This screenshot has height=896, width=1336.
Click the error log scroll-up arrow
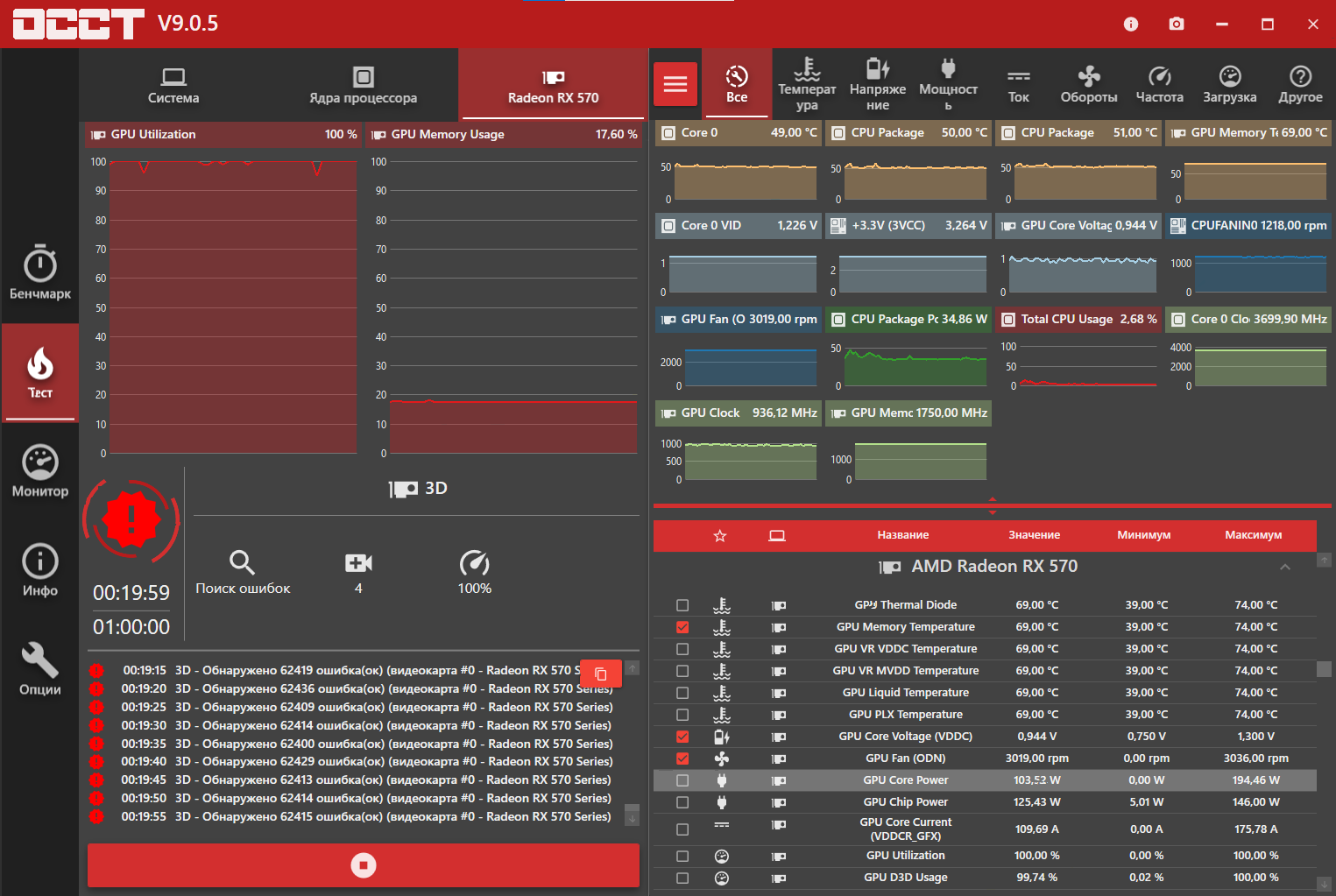click(632, 668)
